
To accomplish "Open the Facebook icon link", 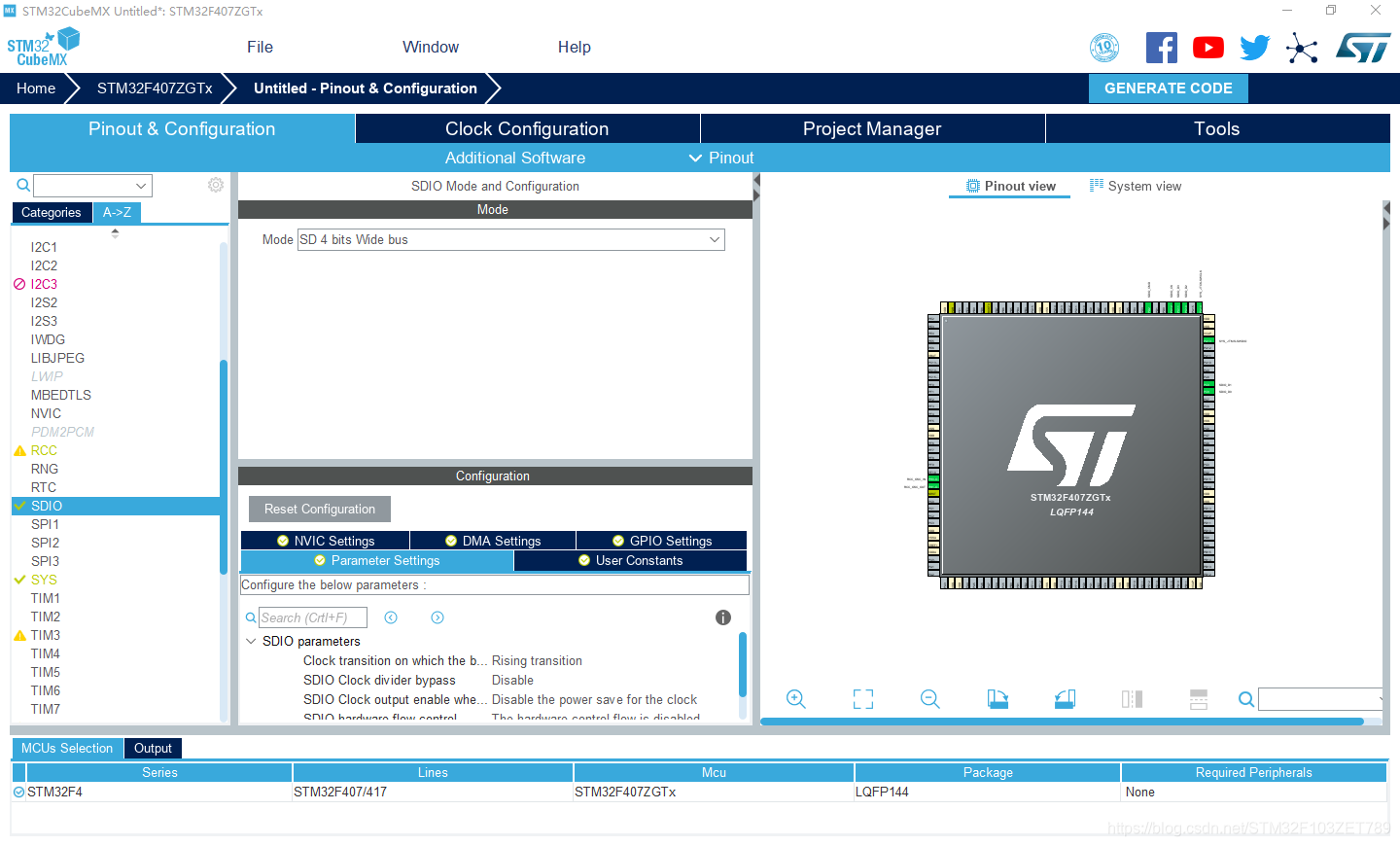I will [x=1161, y=48].
